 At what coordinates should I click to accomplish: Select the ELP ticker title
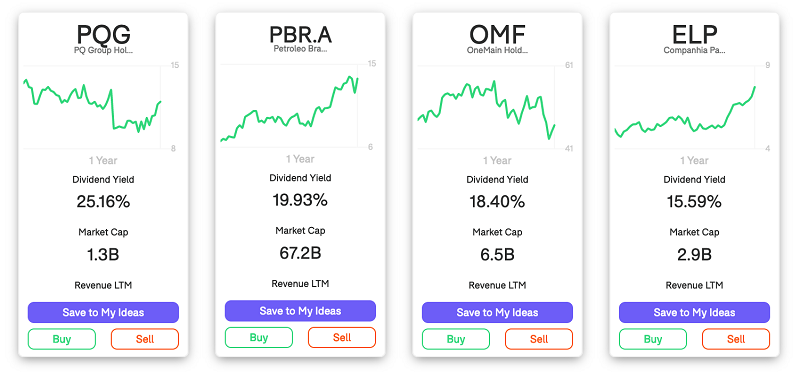[694, 34]
